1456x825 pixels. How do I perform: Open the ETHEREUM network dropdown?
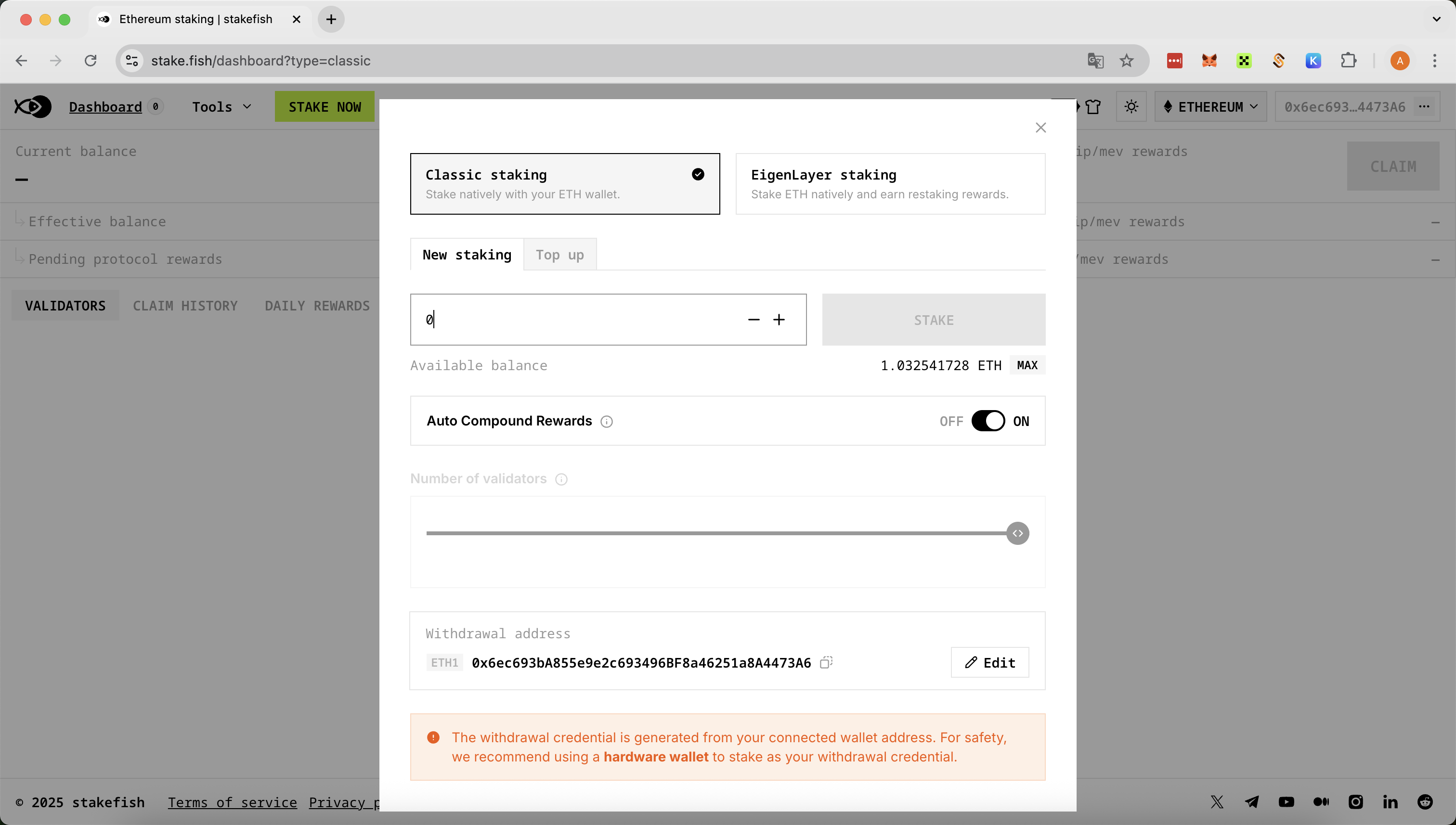coord(1210,106)
